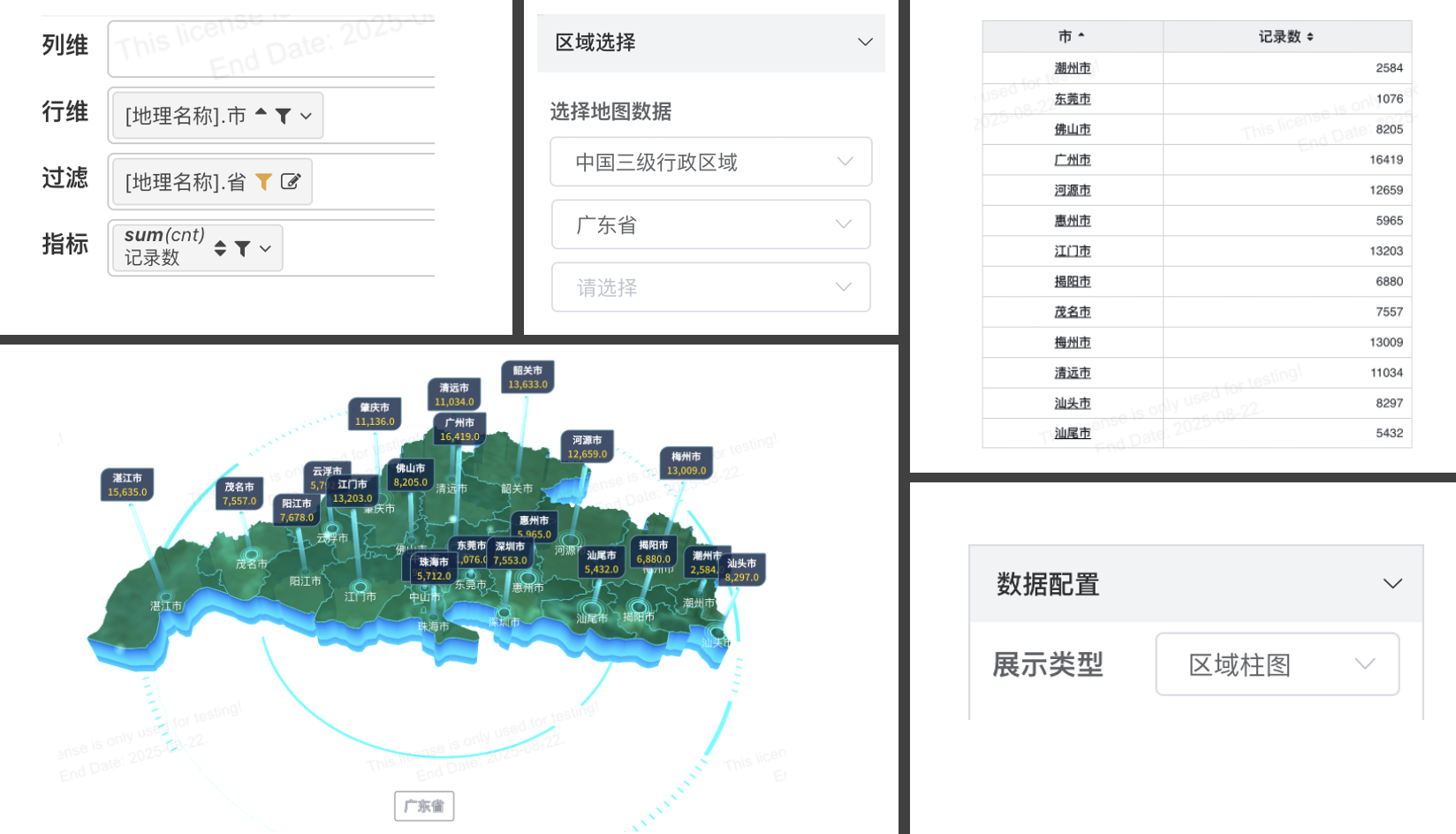This screenshot has height=834, width=1456.
Task: Click the 汕尾市 5,432.0 map label
Action: [601, 563]
